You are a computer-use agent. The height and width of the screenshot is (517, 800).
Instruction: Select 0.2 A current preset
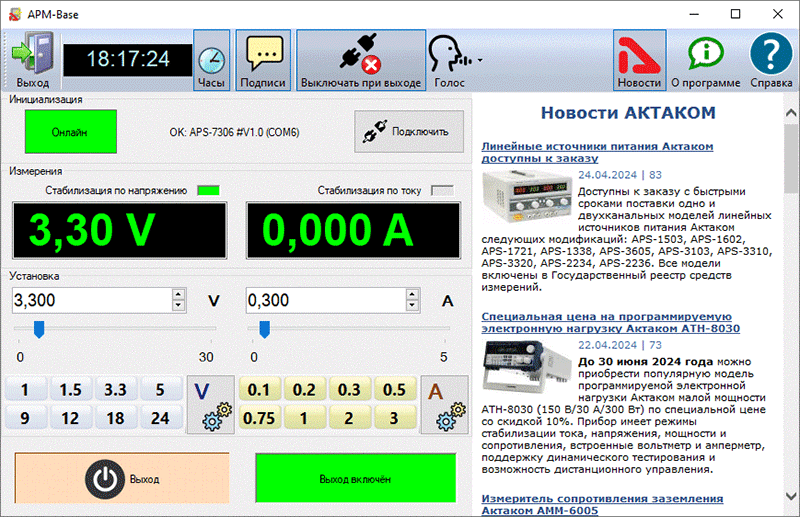point(304,390)
